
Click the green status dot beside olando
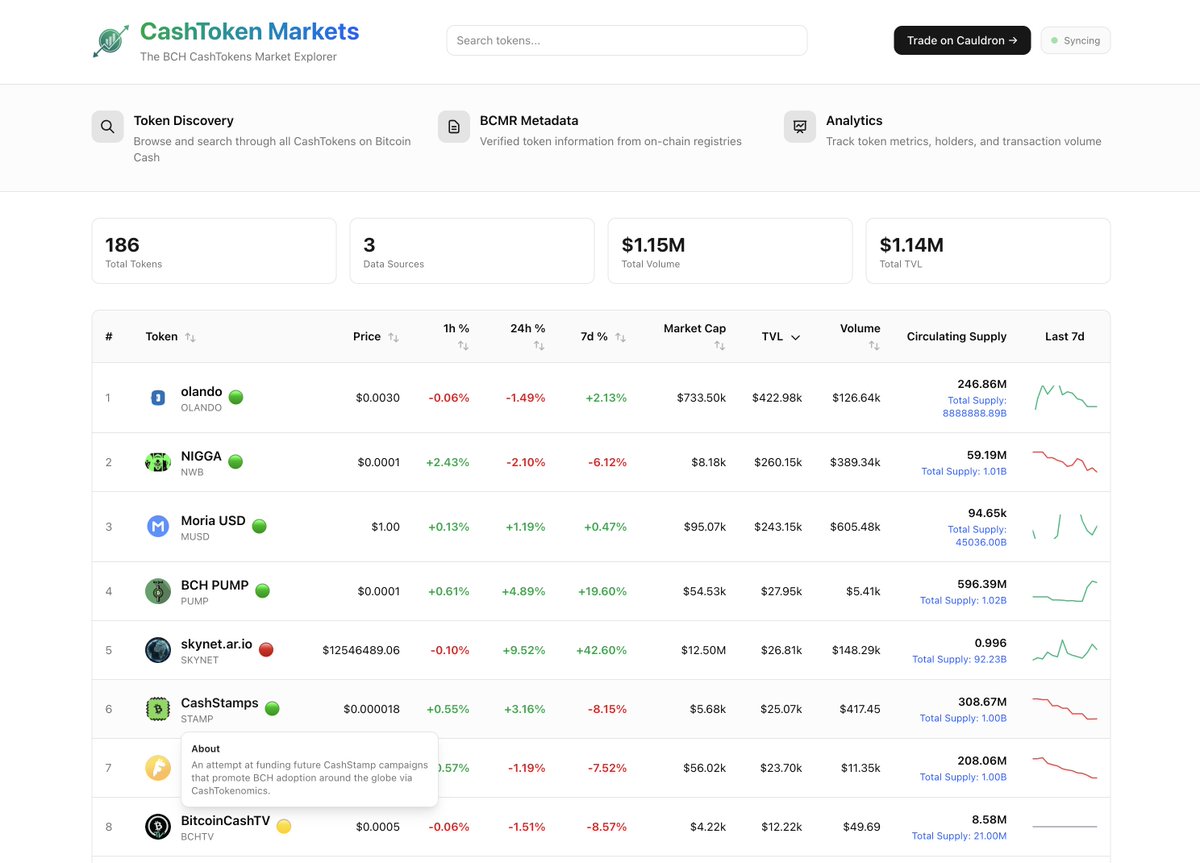236,397
